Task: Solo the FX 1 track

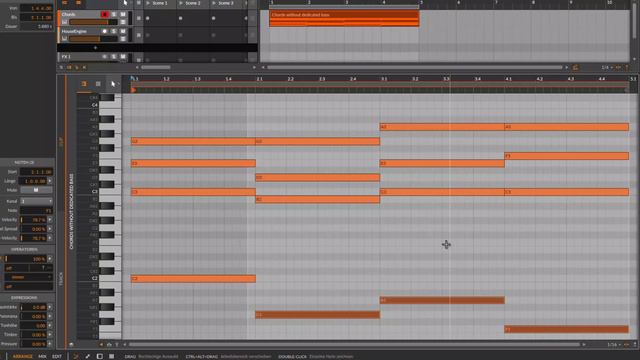Action: click(114, 57)
